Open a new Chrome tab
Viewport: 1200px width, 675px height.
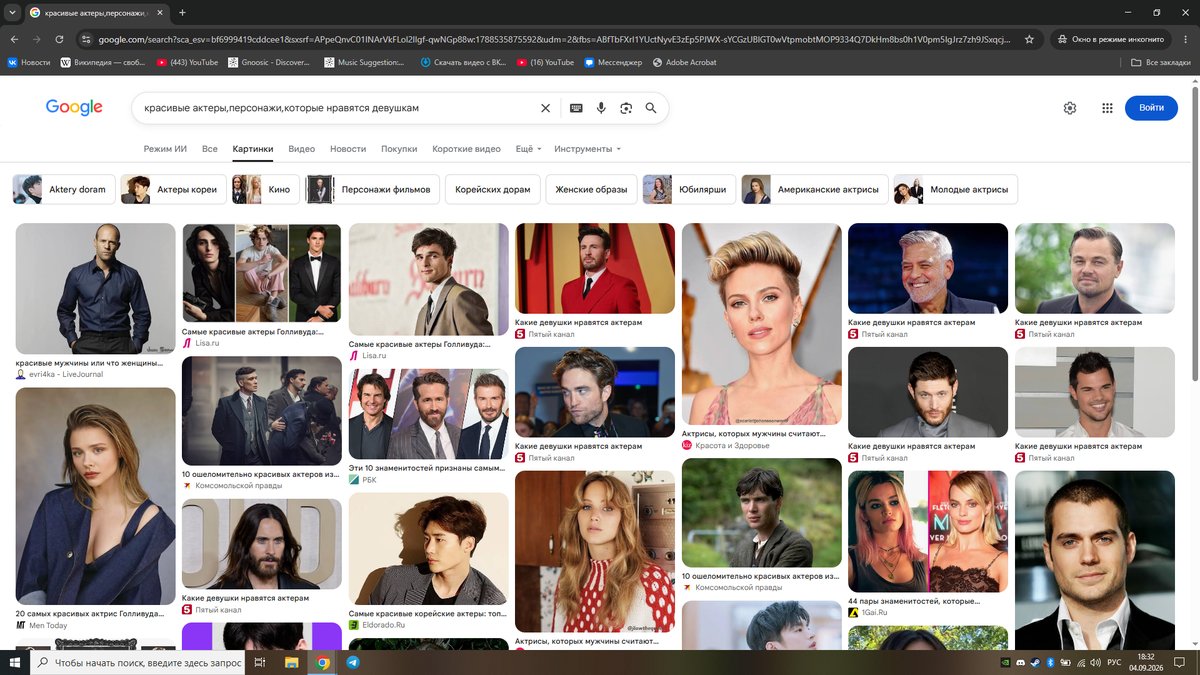tap(182, 13)
